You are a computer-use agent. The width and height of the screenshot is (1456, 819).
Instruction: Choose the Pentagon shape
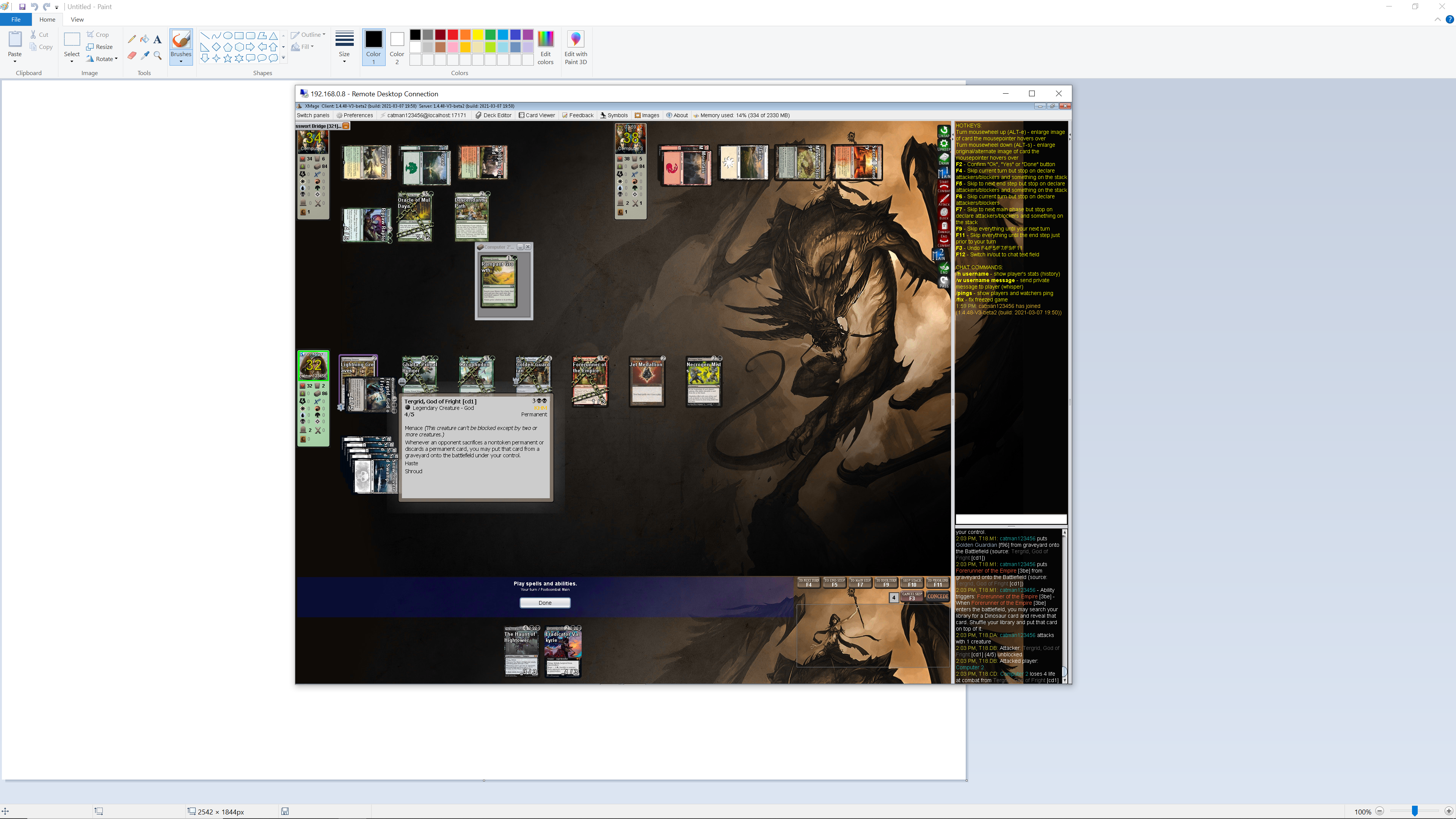tap(227, 47)
